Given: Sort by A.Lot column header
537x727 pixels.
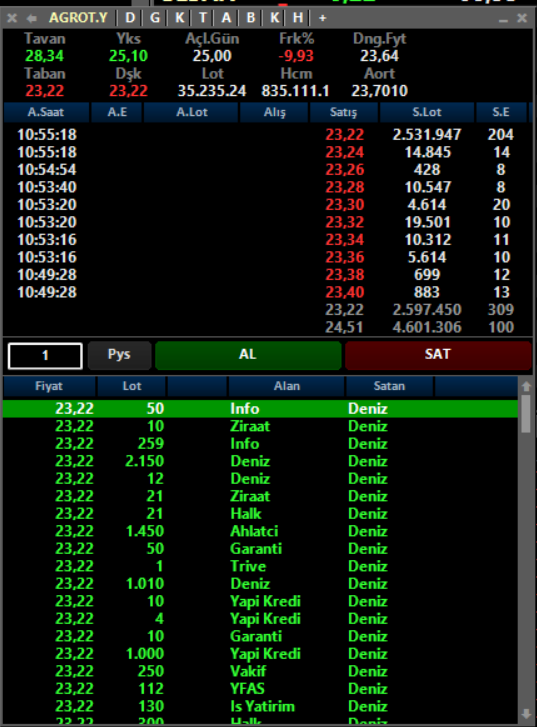Looking at the screenshot, I should (x=192, y=112).
